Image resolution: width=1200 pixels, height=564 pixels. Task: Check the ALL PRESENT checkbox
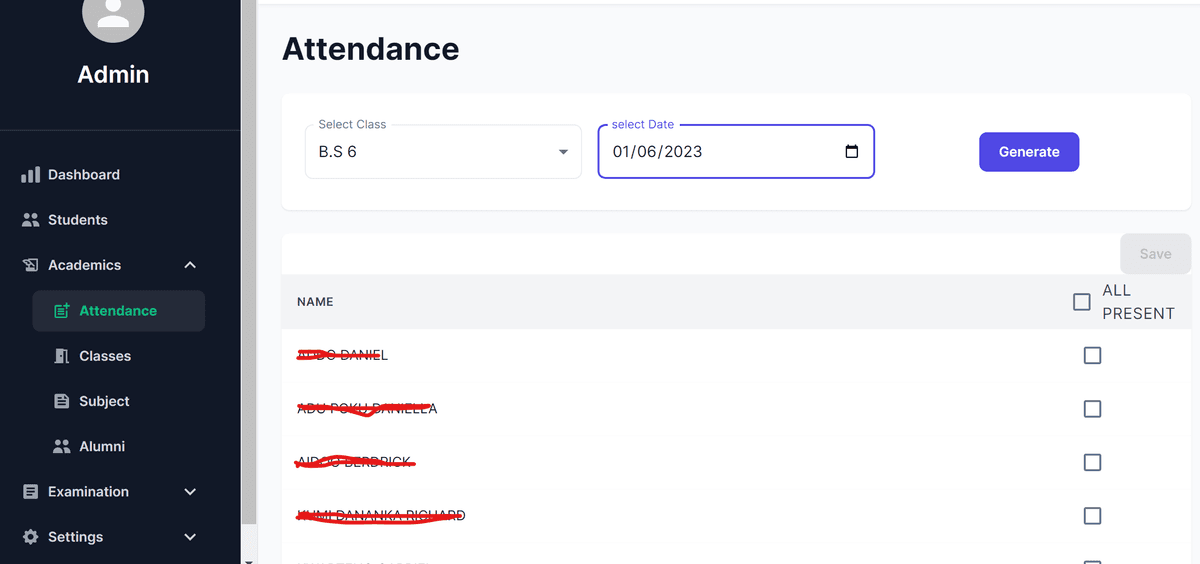1081,301
